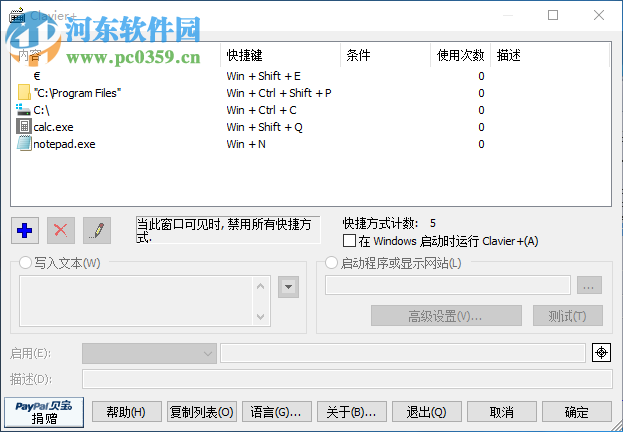
Task: Click the condition text field beside 启用
Action: 403,353
